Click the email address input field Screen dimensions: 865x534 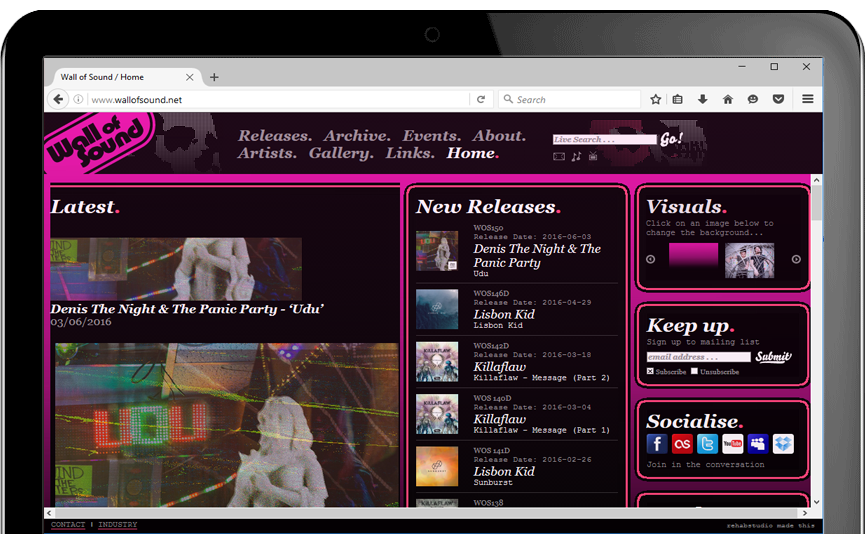point(698,357)
